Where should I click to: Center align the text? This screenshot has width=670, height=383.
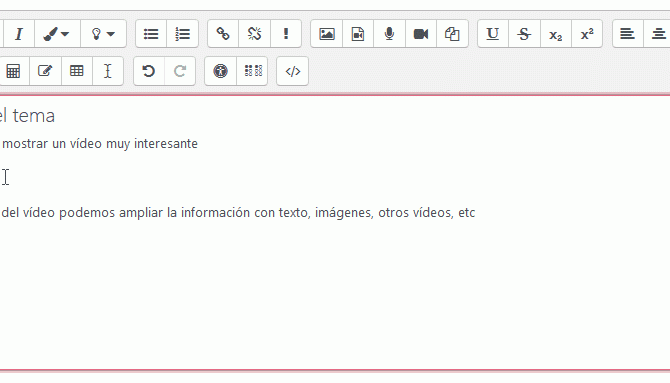pyautogui.click(x=658, y=34)
